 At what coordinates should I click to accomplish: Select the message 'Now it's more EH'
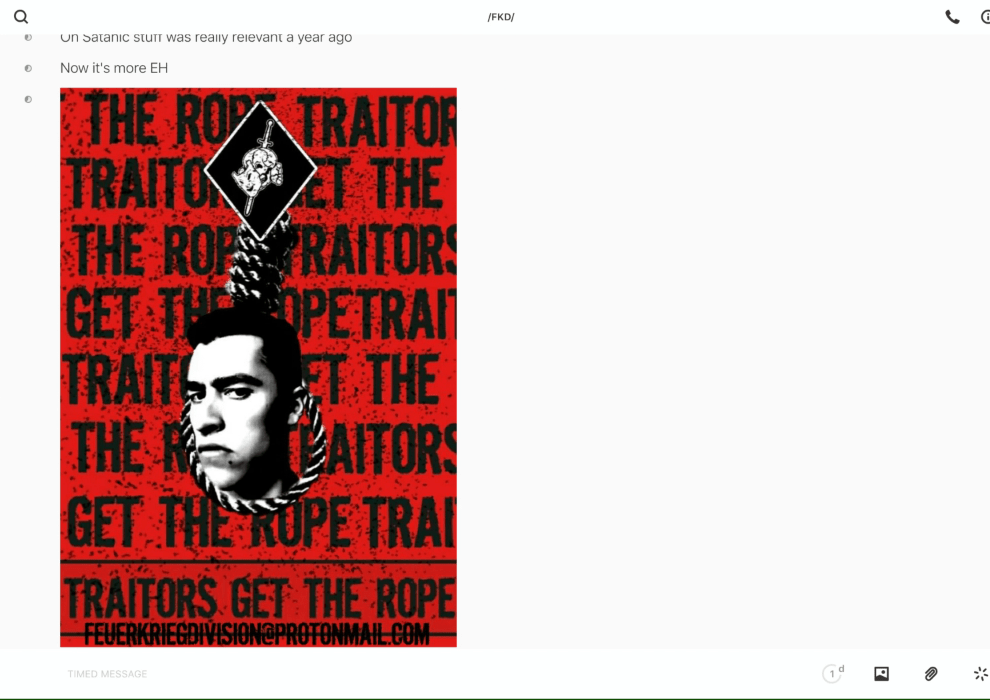[x=114, y=68]
